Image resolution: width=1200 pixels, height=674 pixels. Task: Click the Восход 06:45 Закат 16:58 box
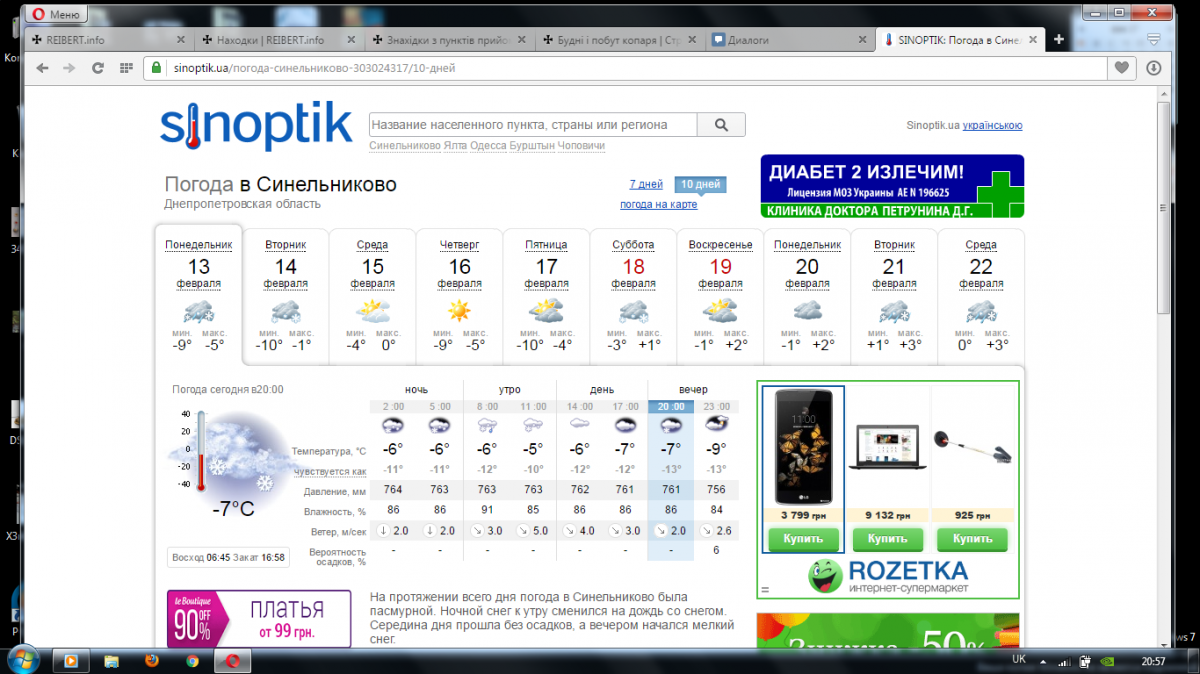228,557
